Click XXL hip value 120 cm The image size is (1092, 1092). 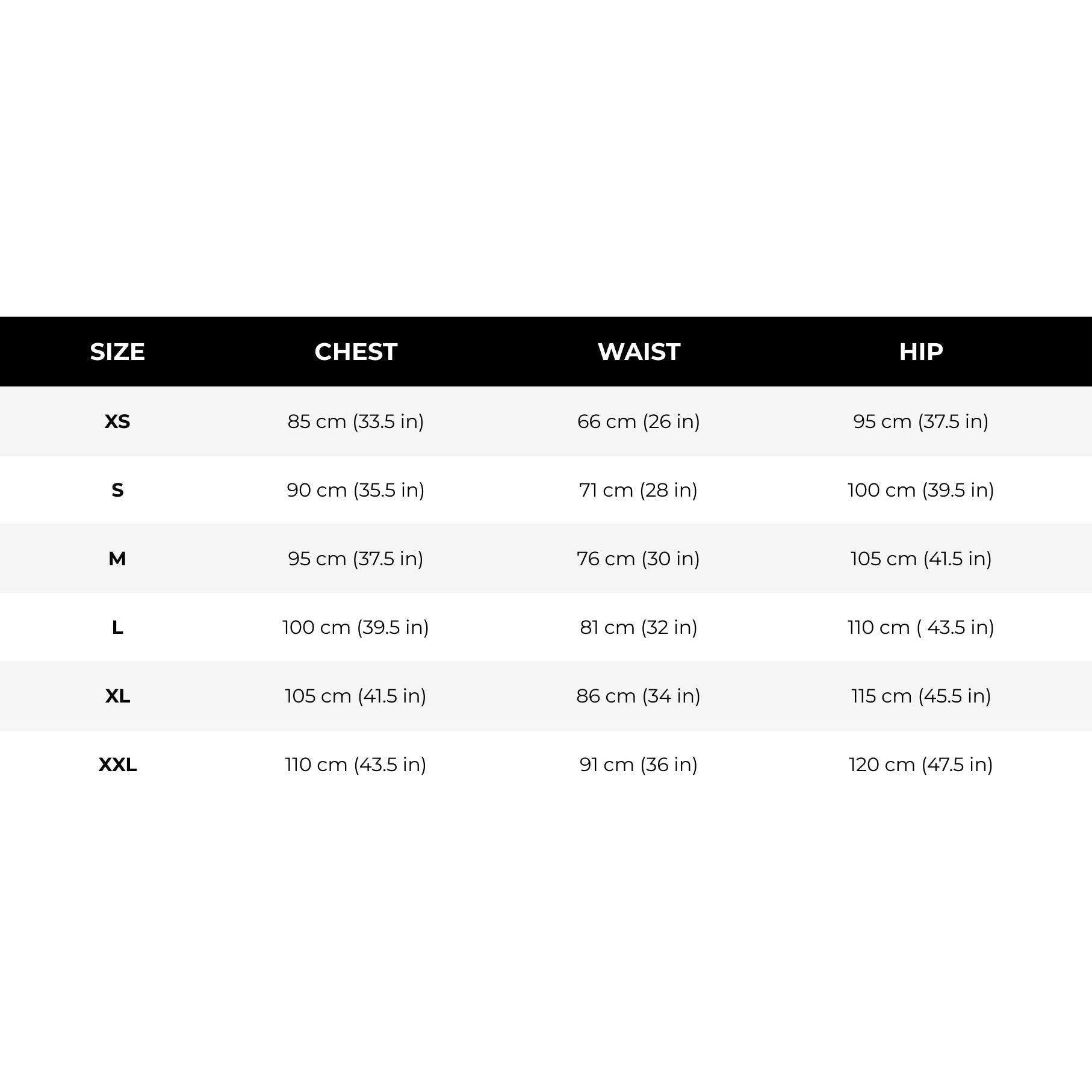pos(921,765)
